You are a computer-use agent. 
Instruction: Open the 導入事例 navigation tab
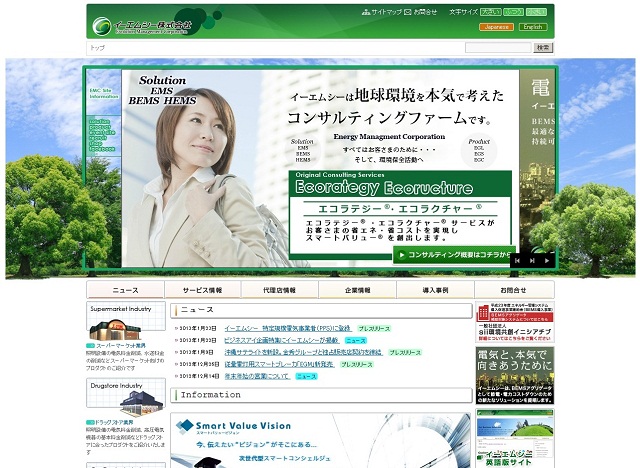coord(435,290)
